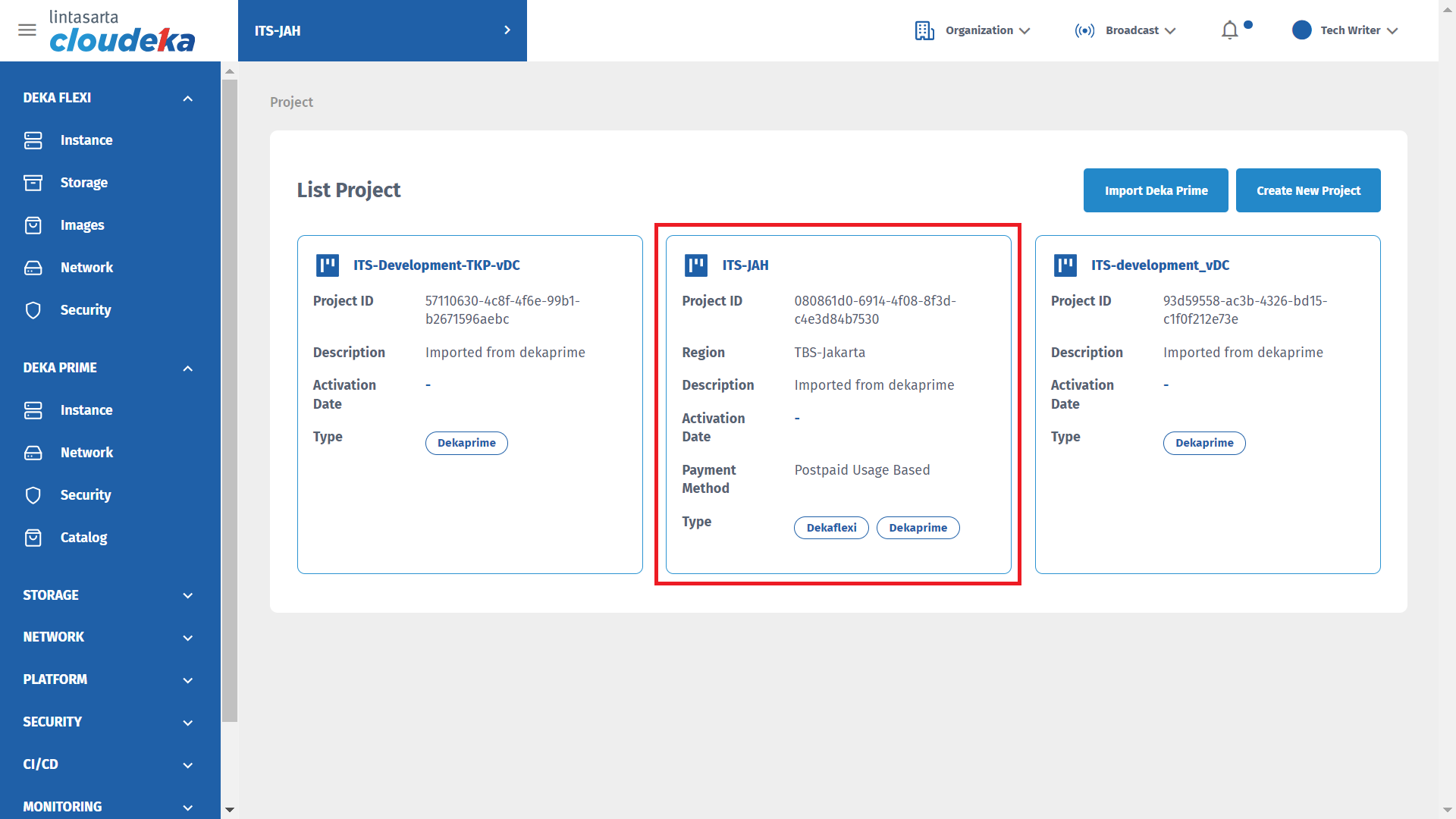
Task: Click ITS-JAH project card icon
Action: click(695, 265)
